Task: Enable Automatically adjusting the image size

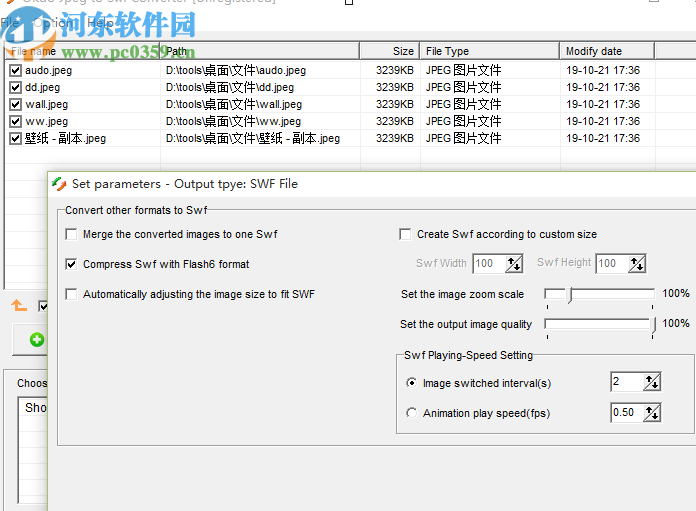Action: click(x=71, y=294)
